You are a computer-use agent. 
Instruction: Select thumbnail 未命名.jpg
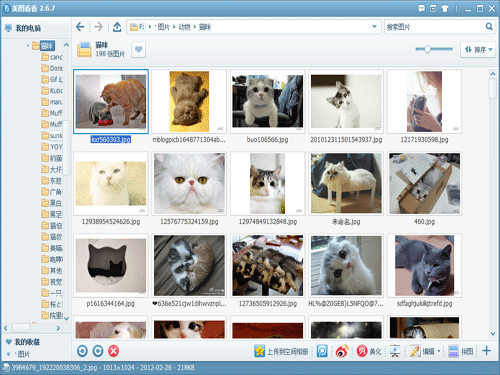[346, 183]
